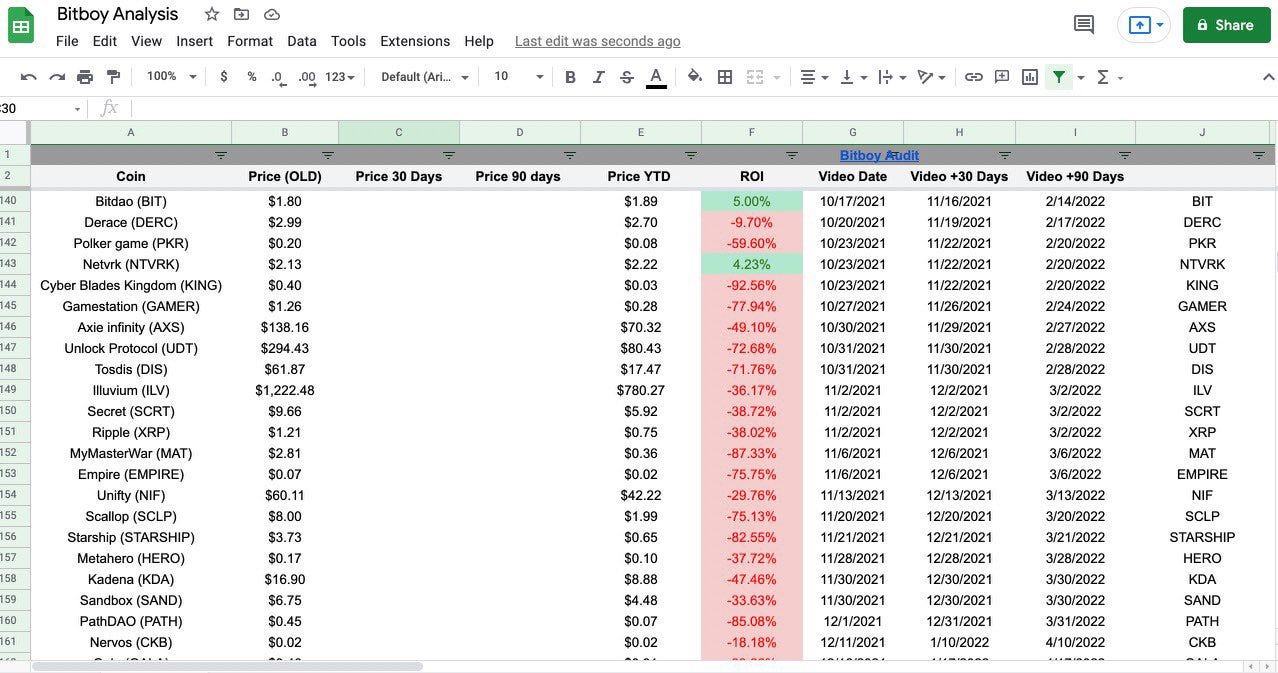Click the Share button
1278x673 pixels.
(1226, 25)
